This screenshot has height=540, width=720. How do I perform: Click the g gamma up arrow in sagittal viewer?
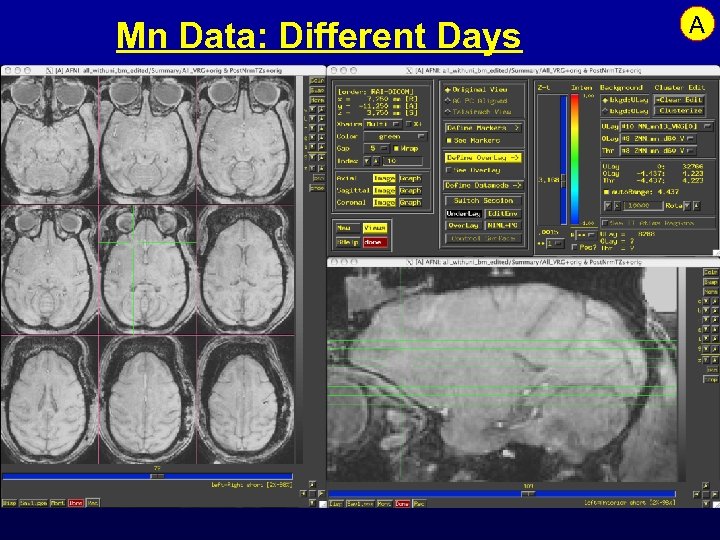(715, 330)
